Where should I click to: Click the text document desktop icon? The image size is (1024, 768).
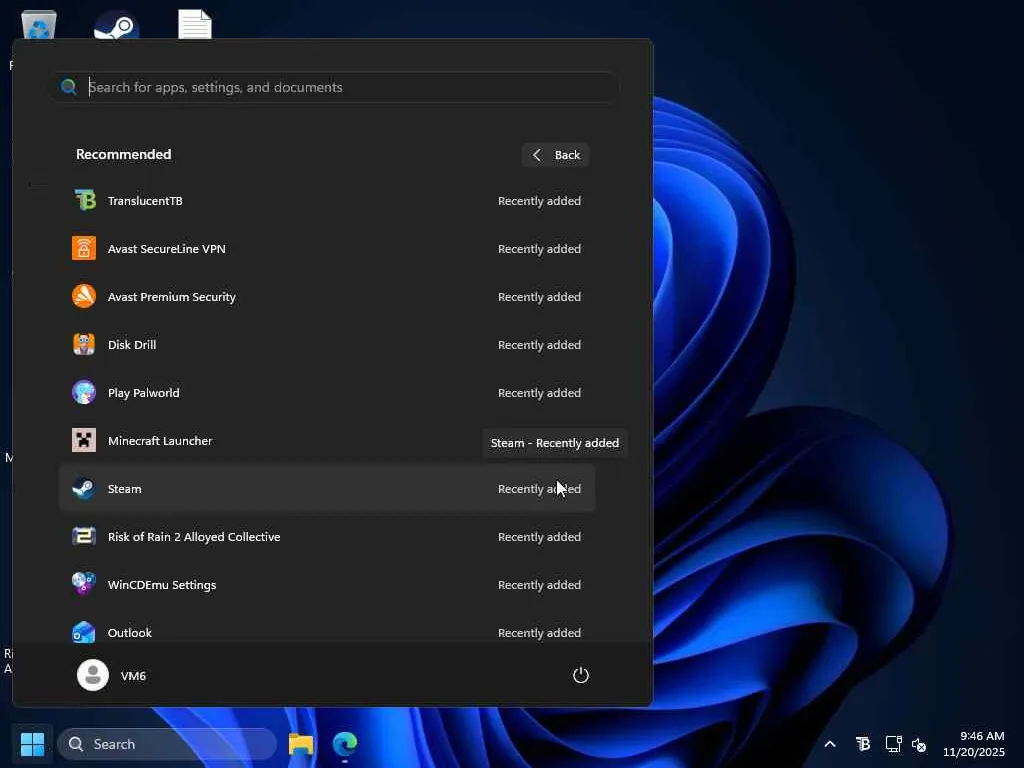[195, 25]
